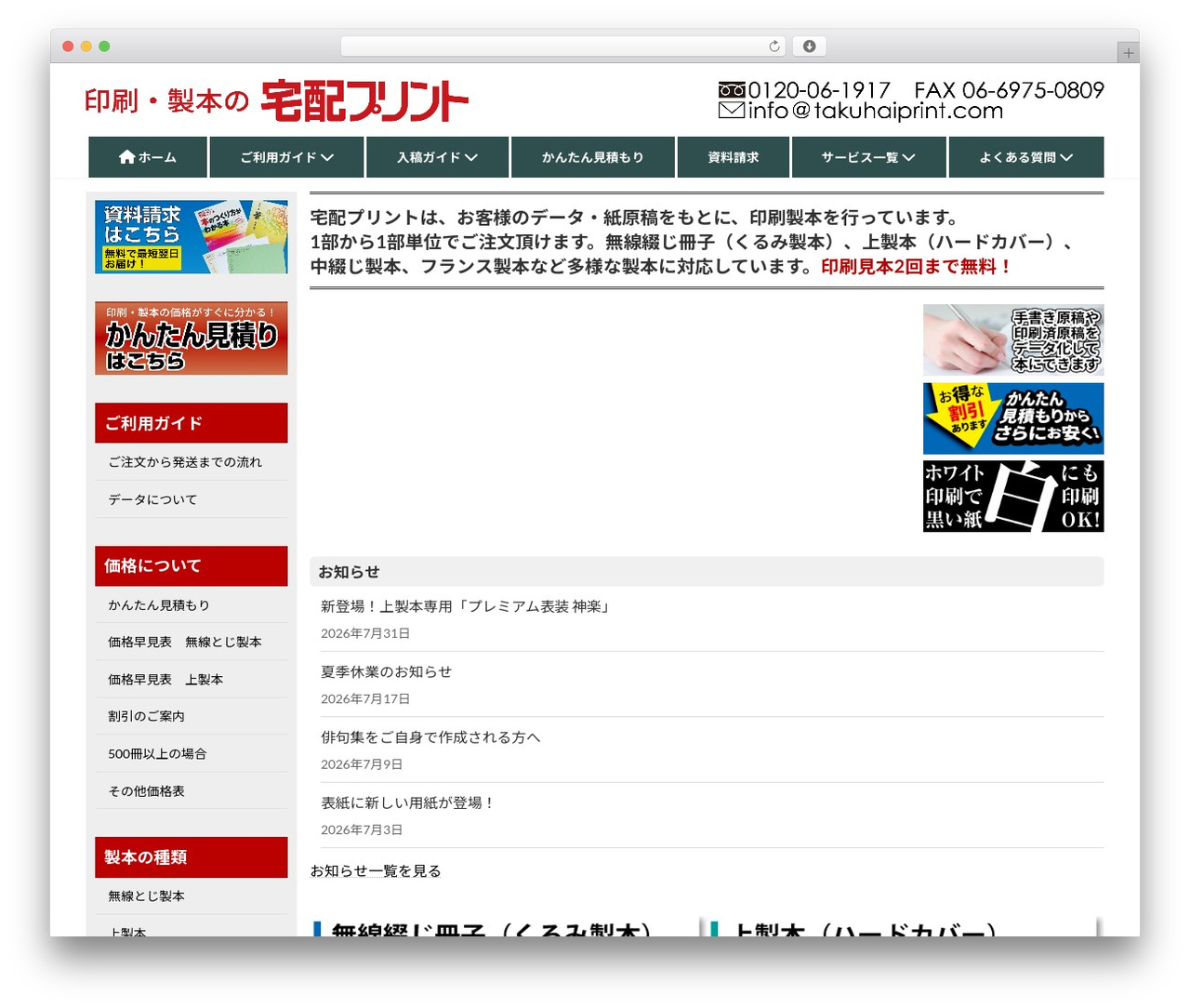
Task: Open the お得な割引 blue banner
Action: coord(1013,418)
